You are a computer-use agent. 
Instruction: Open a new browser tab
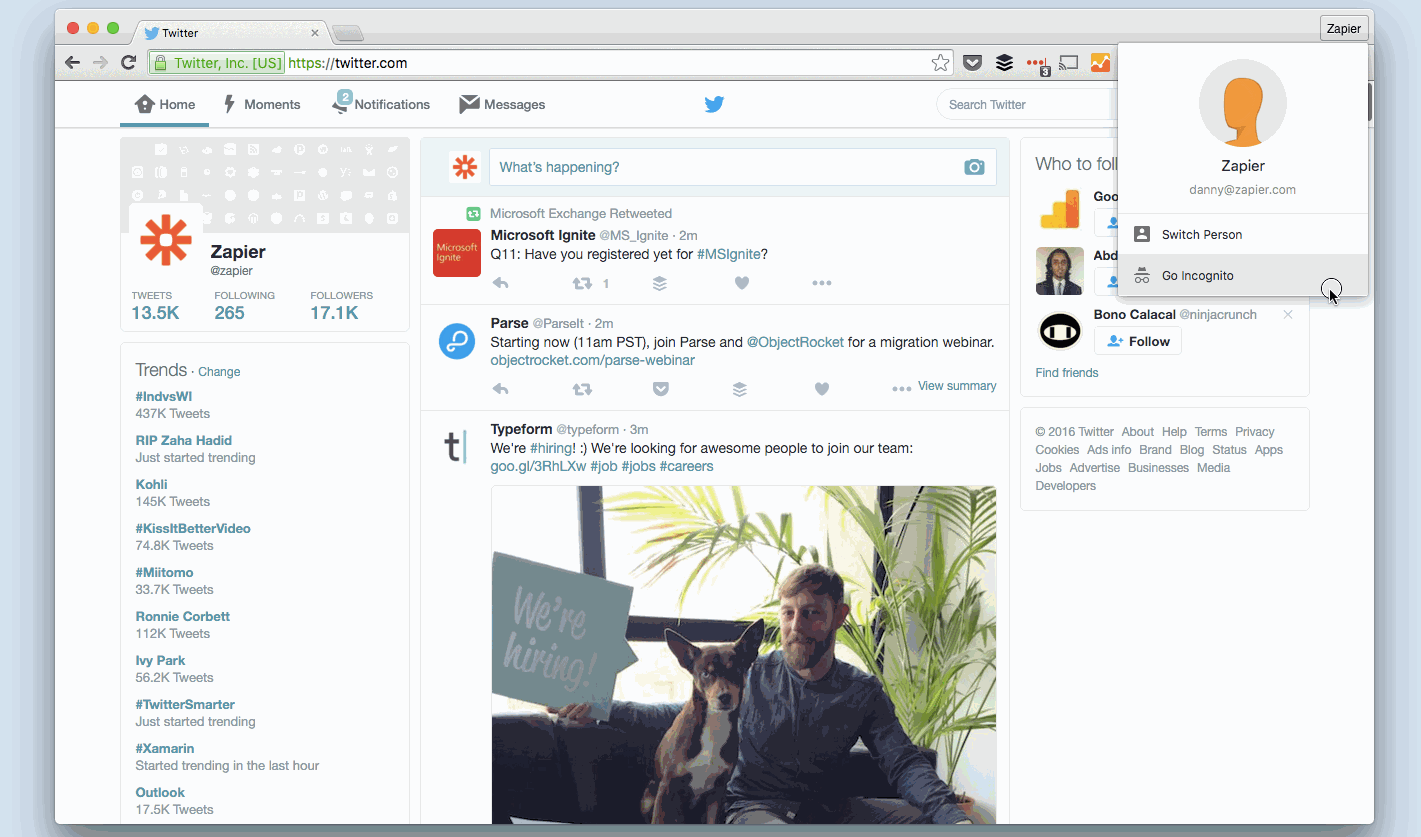(x=347, y=33)
